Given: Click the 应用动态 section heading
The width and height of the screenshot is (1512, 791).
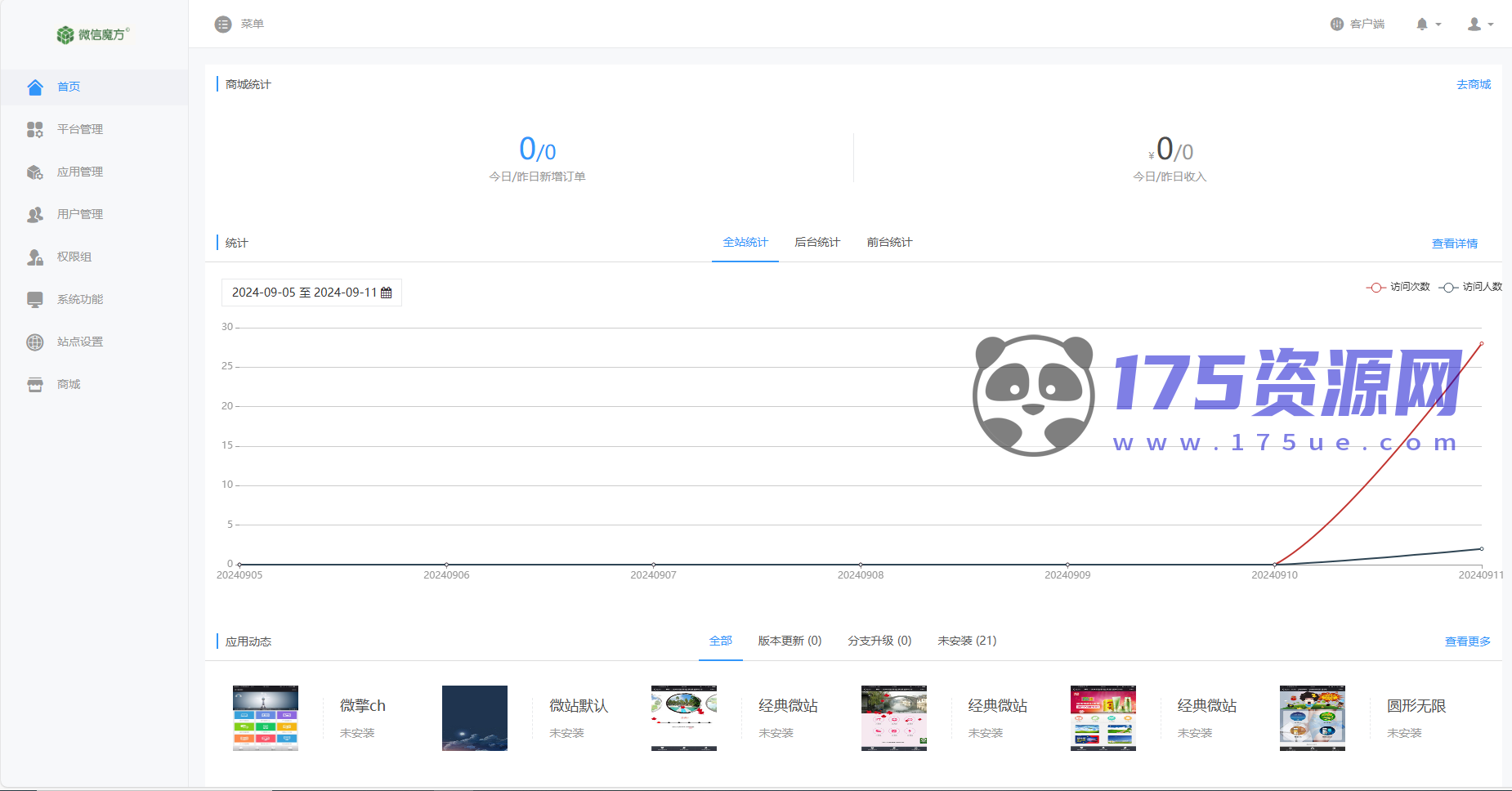Looking at the screenshot, I should coord(248,641).
